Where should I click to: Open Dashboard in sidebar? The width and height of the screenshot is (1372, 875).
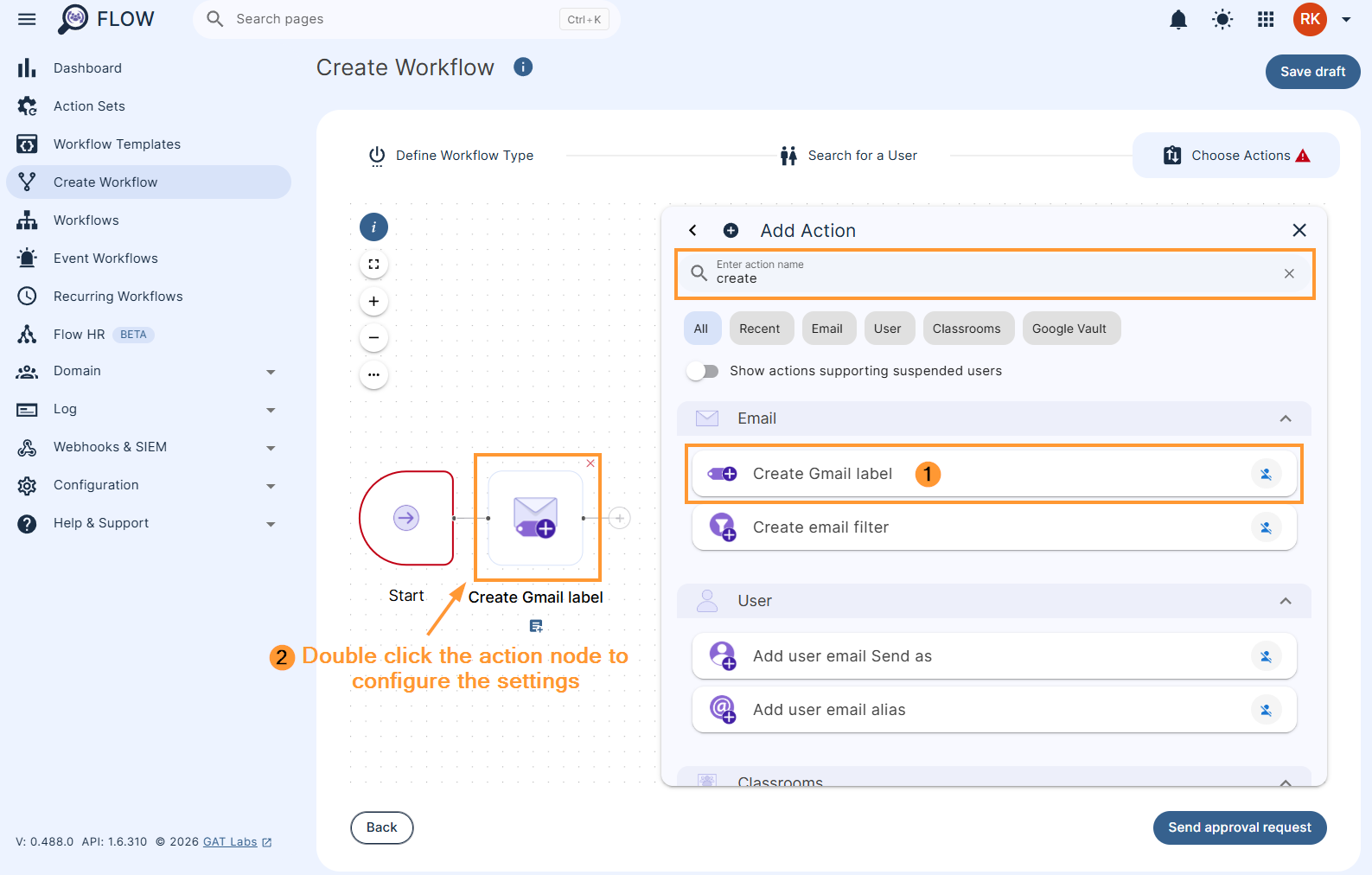pos(148,68)
